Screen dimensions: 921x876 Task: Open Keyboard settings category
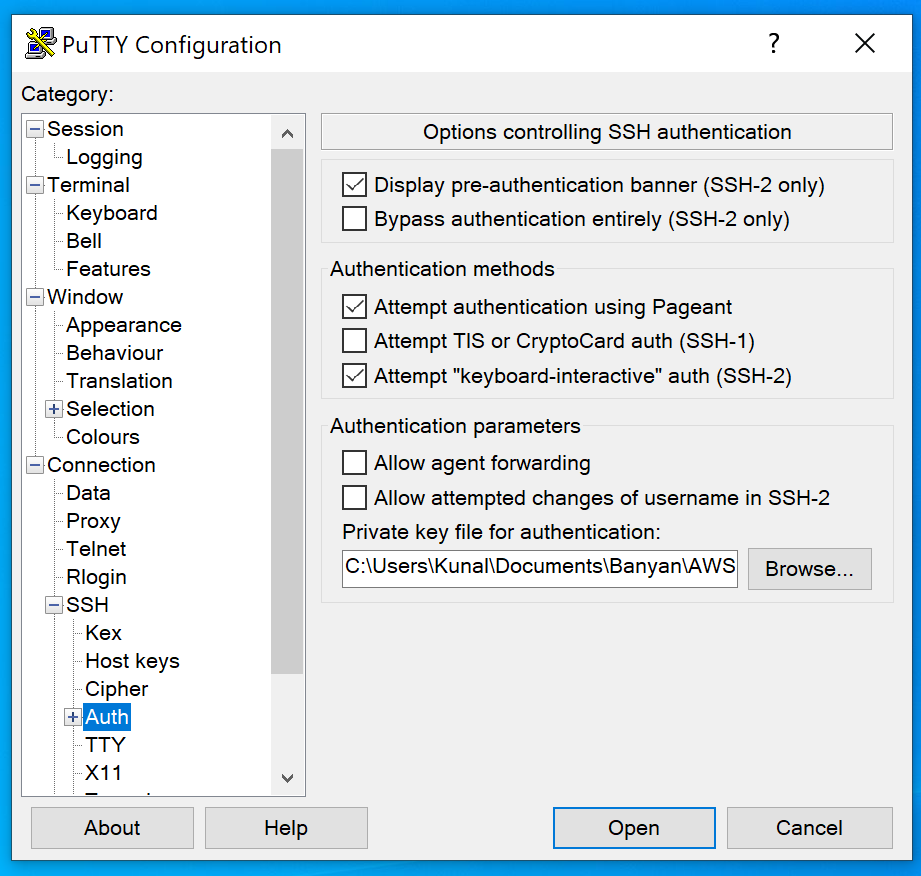[x=112, y=213]
